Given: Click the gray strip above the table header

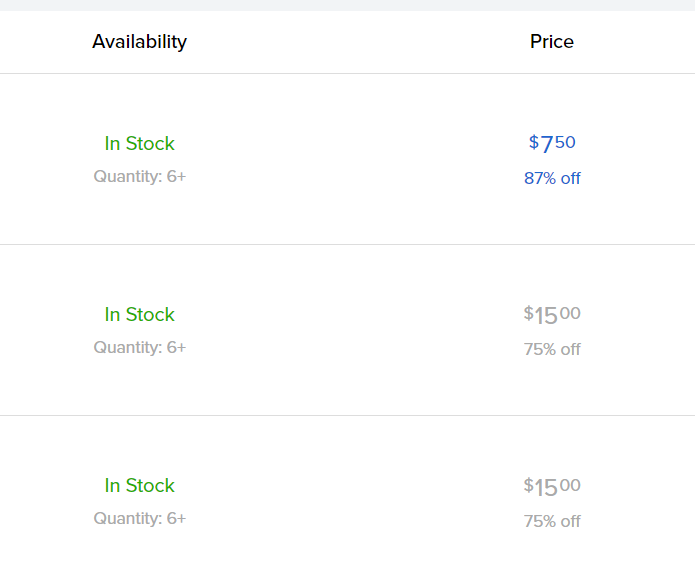Looking at the screenshot, I should coord(347,5).
